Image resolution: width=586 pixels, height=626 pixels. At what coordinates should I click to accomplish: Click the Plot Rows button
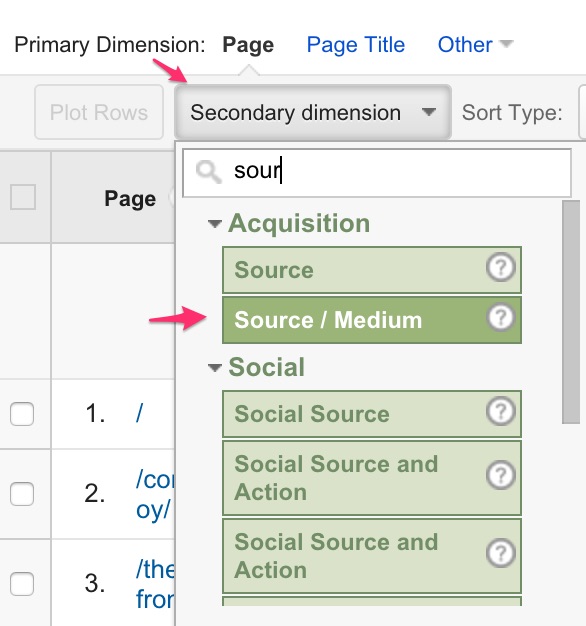[99, 112]
